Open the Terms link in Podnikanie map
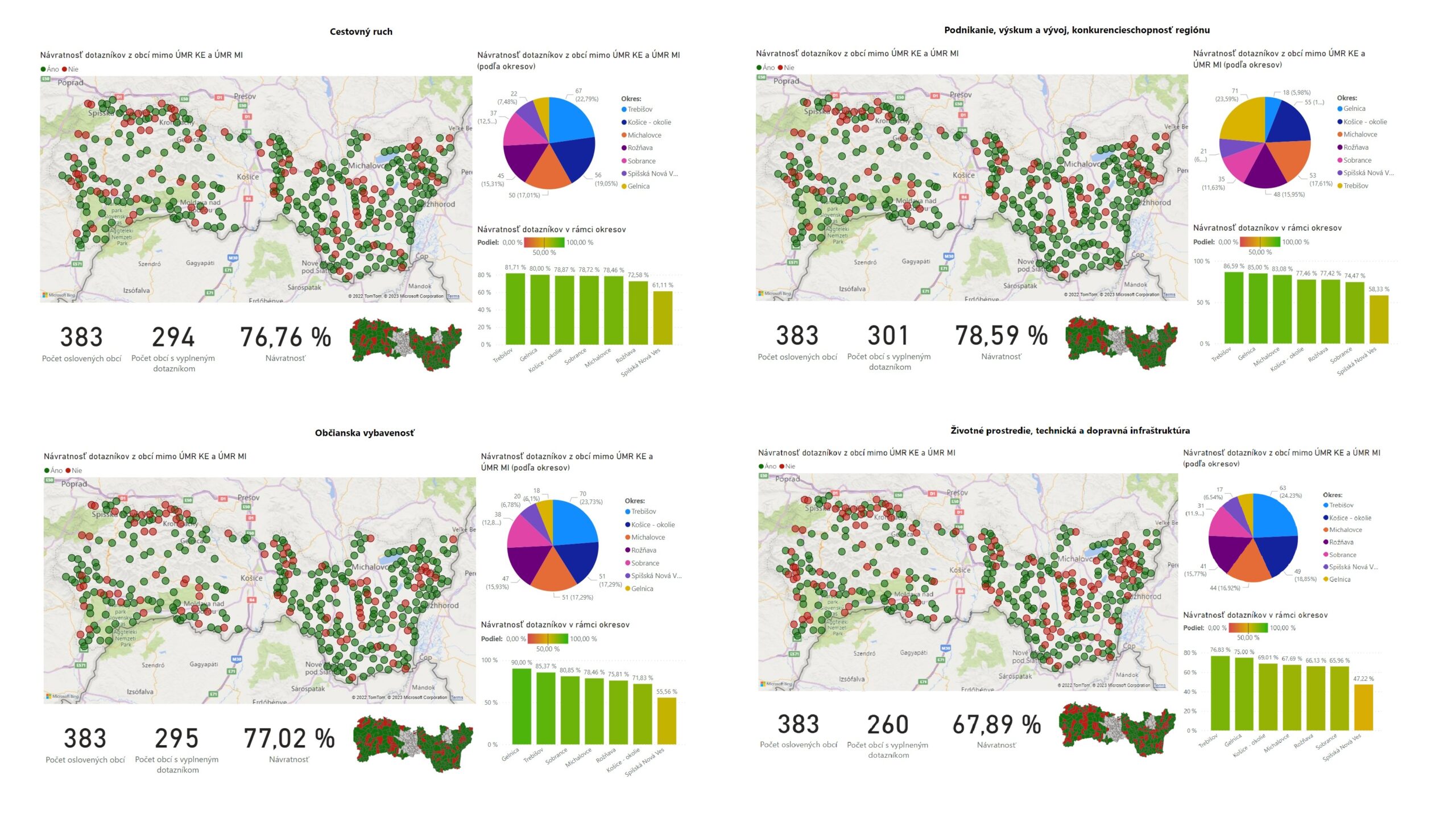Image resolution: width=1456 pixels, height=822 pixels. (1169, 295)
